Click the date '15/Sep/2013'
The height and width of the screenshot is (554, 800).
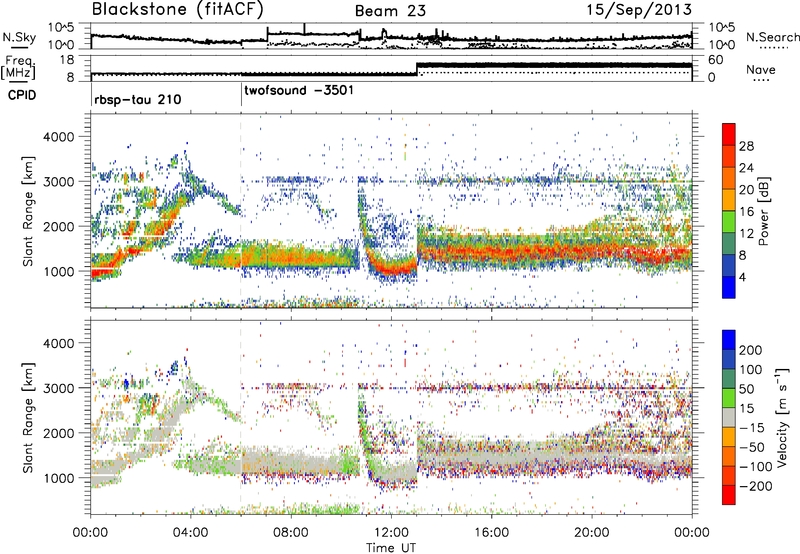pos(639,9)
